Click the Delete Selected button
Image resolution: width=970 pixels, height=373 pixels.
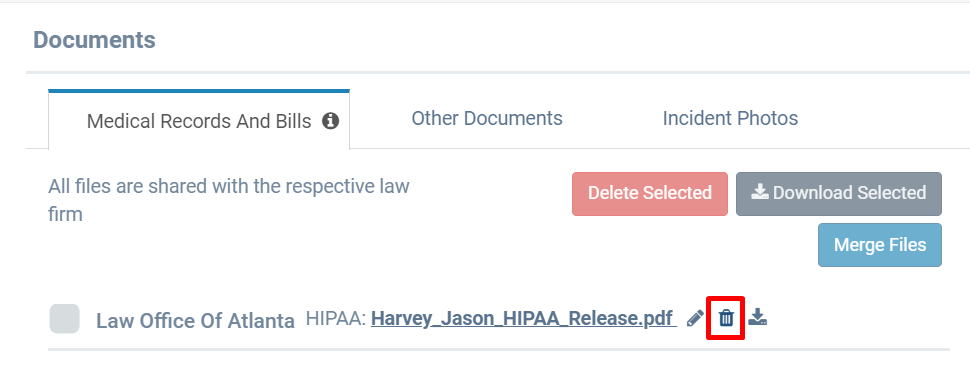[x=650, y=194]
